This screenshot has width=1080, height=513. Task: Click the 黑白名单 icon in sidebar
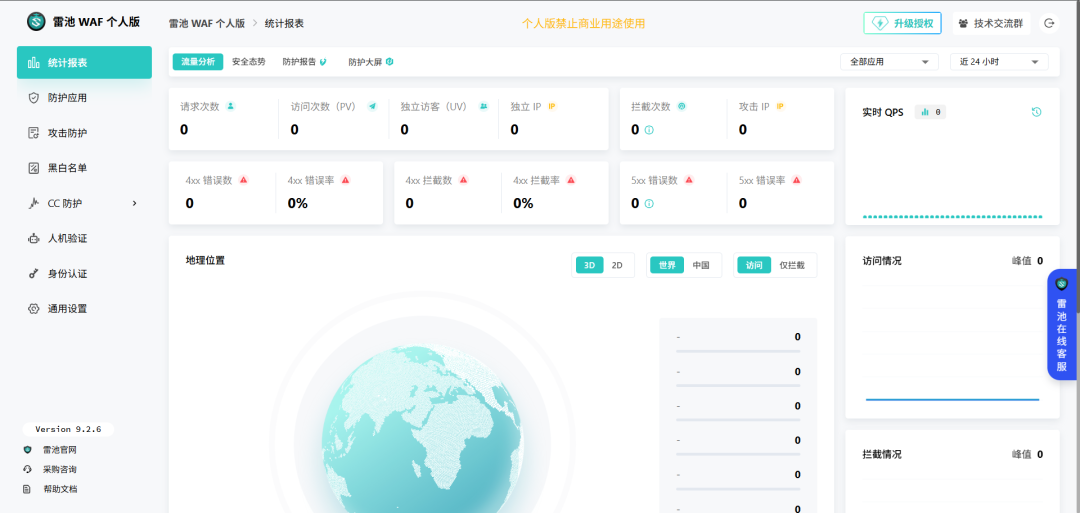(33, 168)
